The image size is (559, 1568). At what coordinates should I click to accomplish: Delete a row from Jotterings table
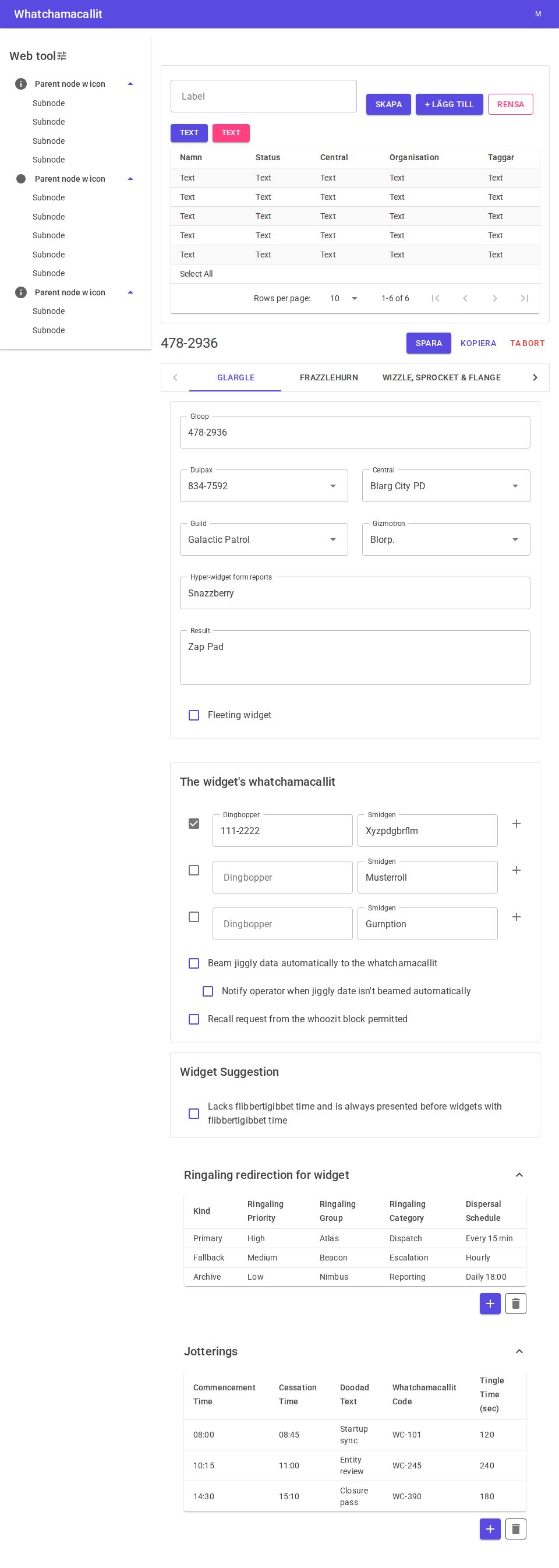pyautogui.click(x=516, y=1529)
